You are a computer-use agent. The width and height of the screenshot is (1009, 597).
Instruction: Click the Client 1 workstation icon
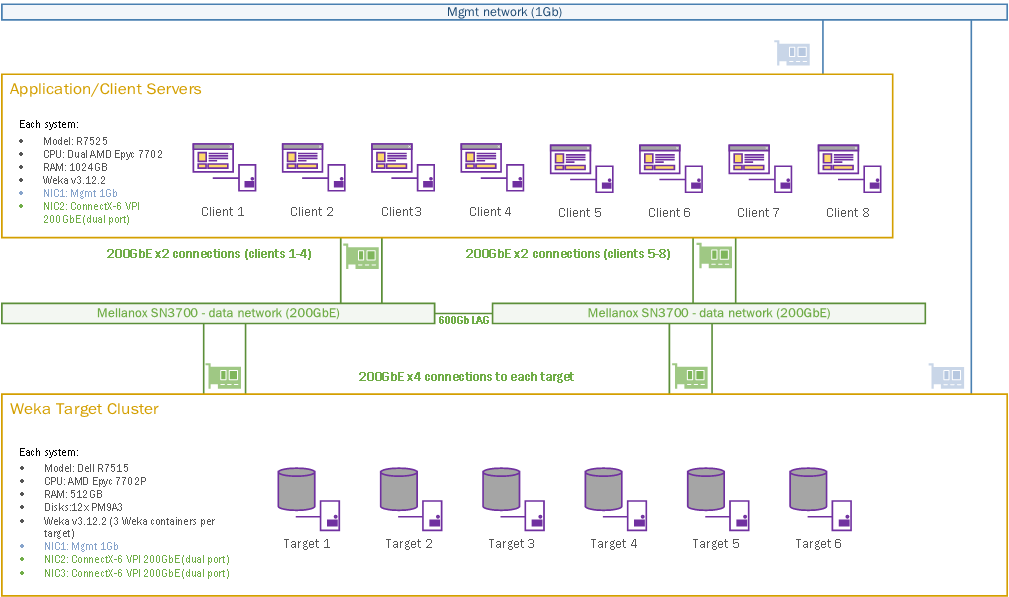[x=222, y=166]
